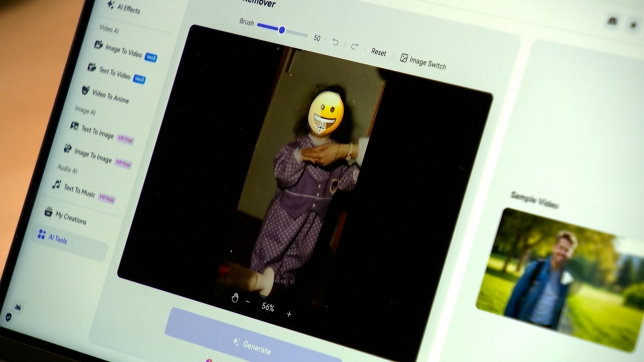This screenshot has height=362, width=644.
Task: Click Image Switch button
Action: click(x=423, y=61)
